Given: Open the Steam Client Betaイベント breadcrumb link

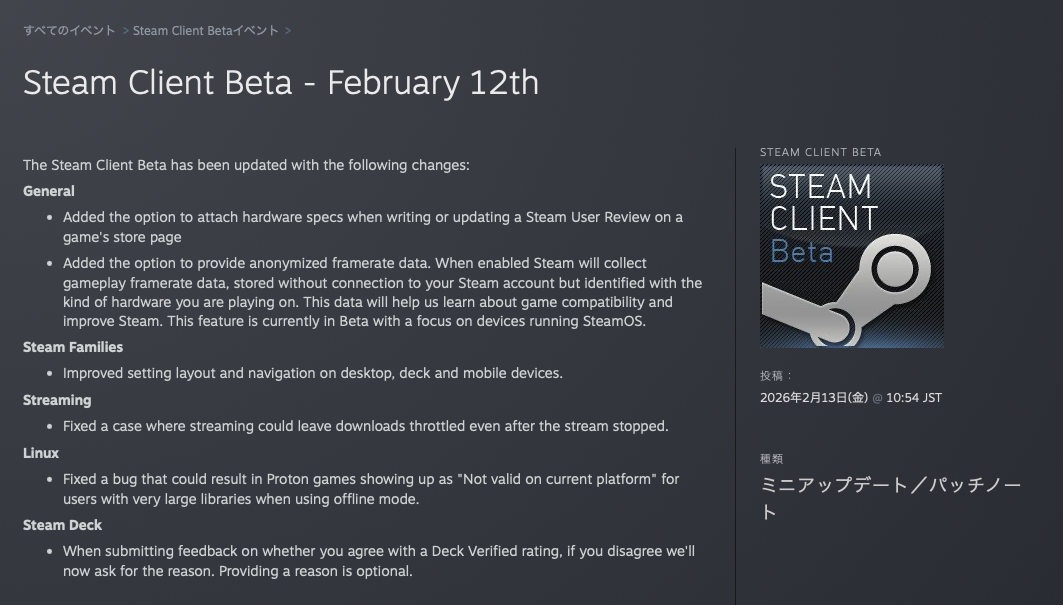Looking at the screenshot, I should tap(206, 31).
